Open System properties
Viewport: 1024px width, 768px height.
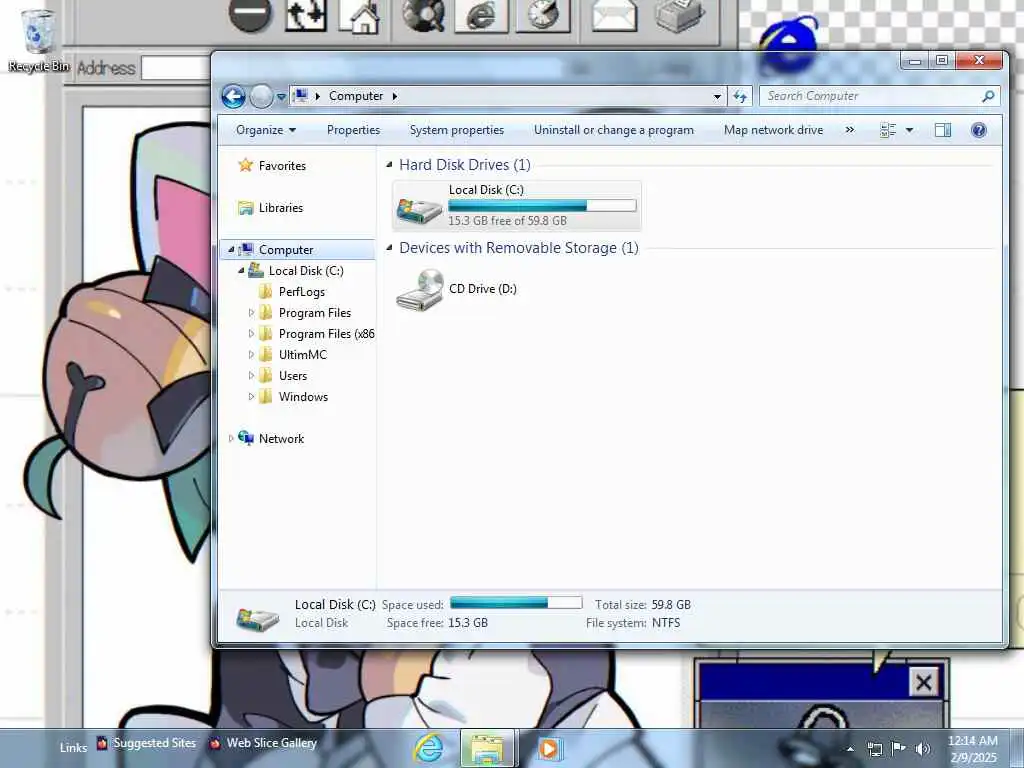click(x=456, y=130)
